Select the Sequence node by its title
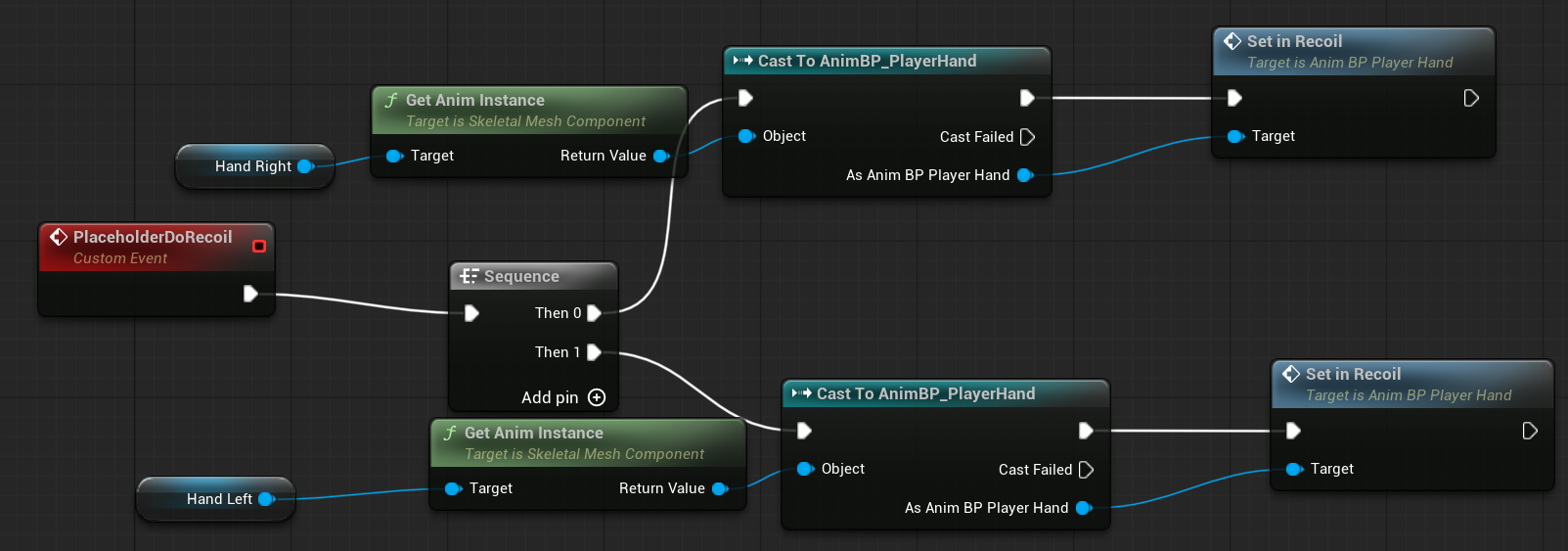This screenshot has height=551, width=1568. point(521,276)
